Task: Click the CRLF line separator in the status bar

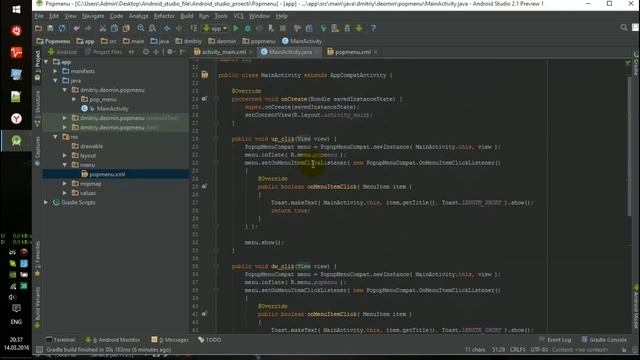Action: tap(517, 349)
